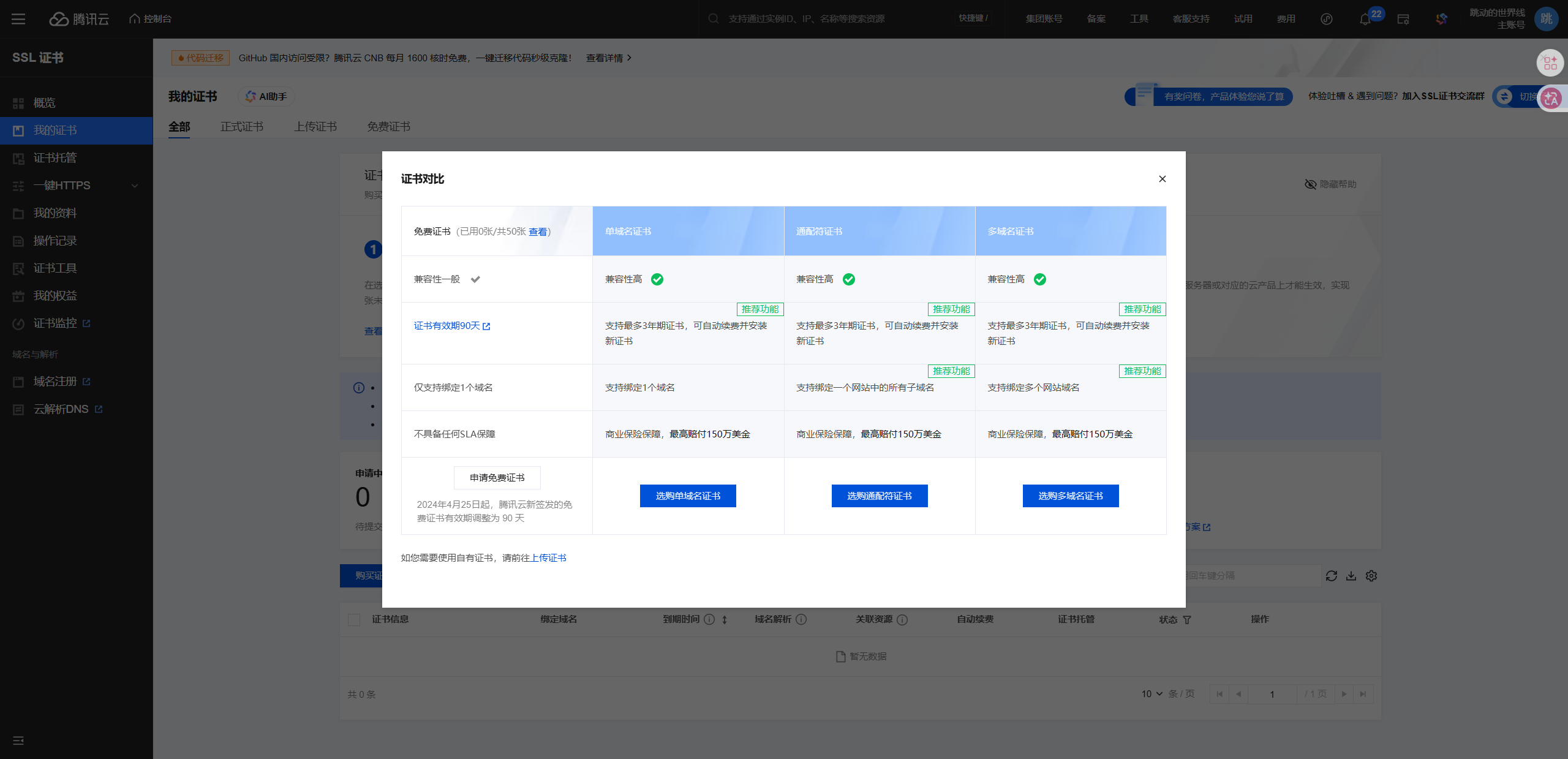Focus the resource search input field
Screen dimensions: 1568x759
coord(839,19)
